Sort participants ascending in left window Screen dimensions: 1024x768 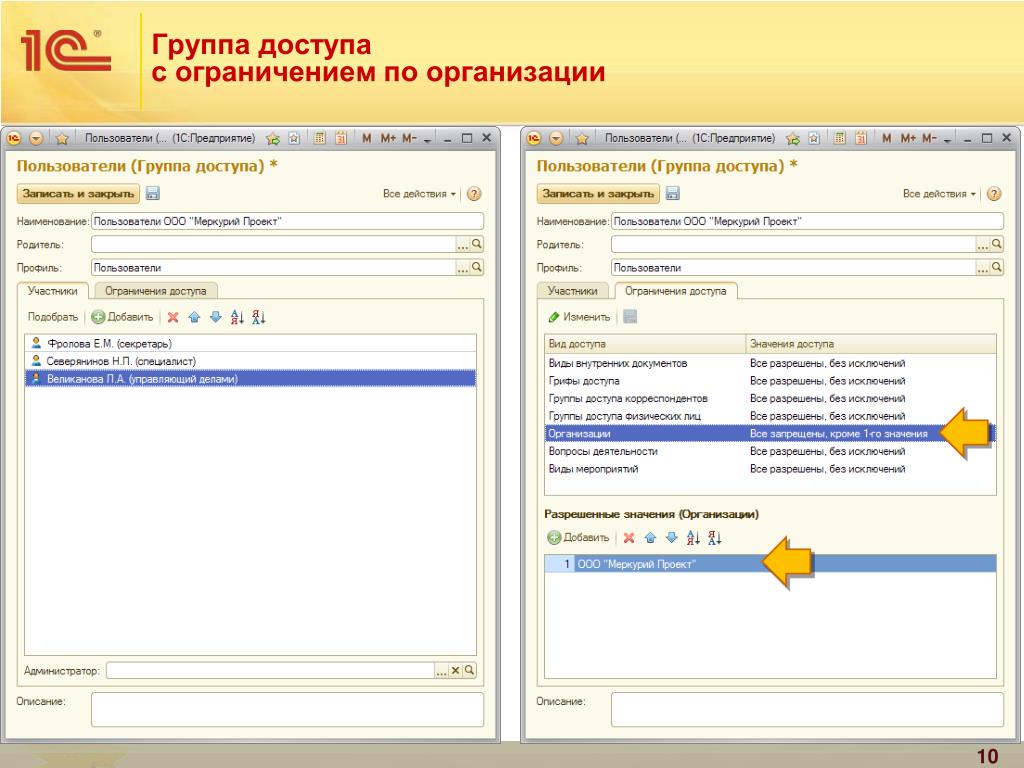(x=237, y=317)
